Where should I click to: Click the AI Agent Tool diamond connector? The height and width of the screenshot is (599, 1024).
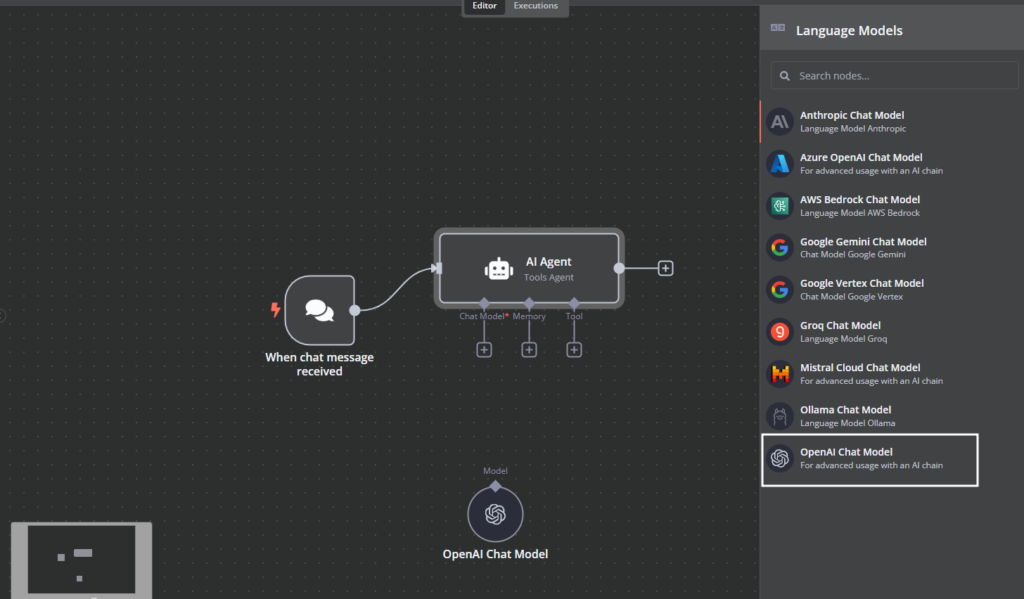(574, 302)
